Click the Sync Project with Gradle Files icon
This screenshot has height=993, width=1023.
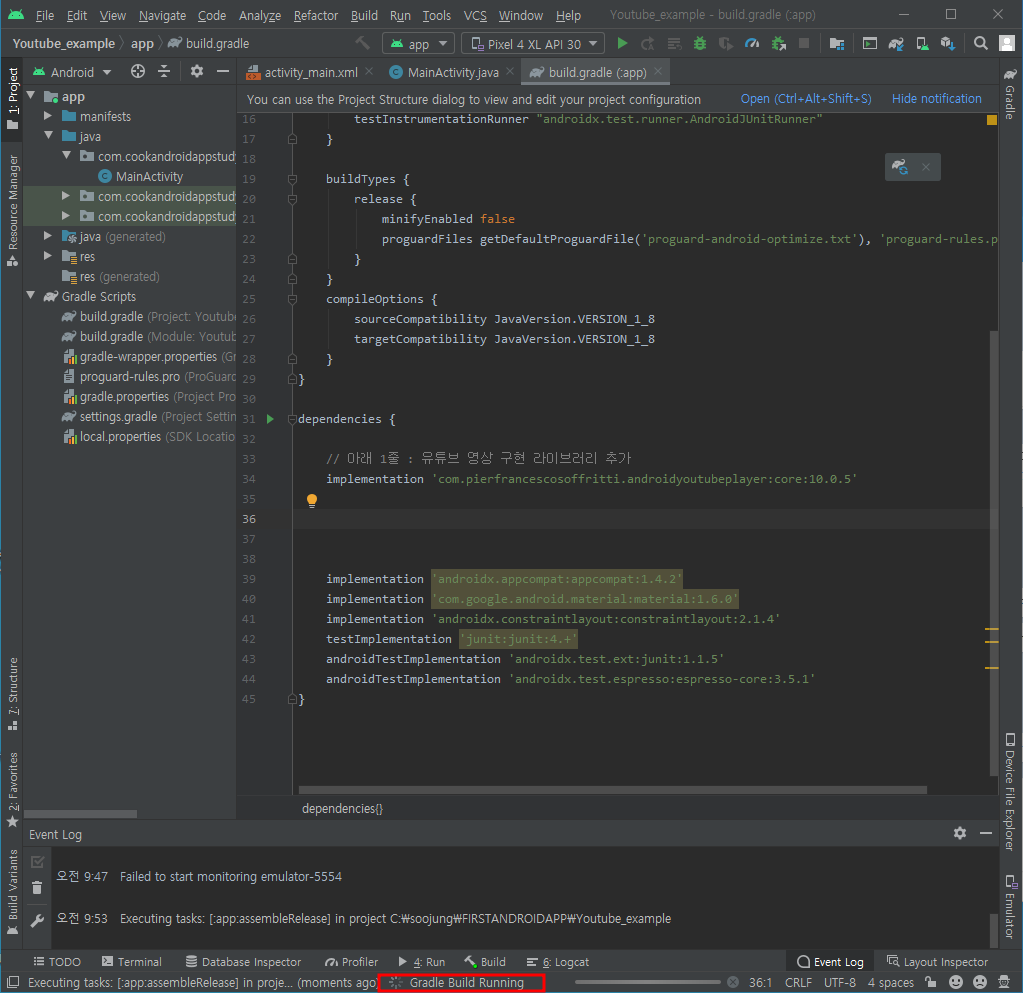point(896,44)
